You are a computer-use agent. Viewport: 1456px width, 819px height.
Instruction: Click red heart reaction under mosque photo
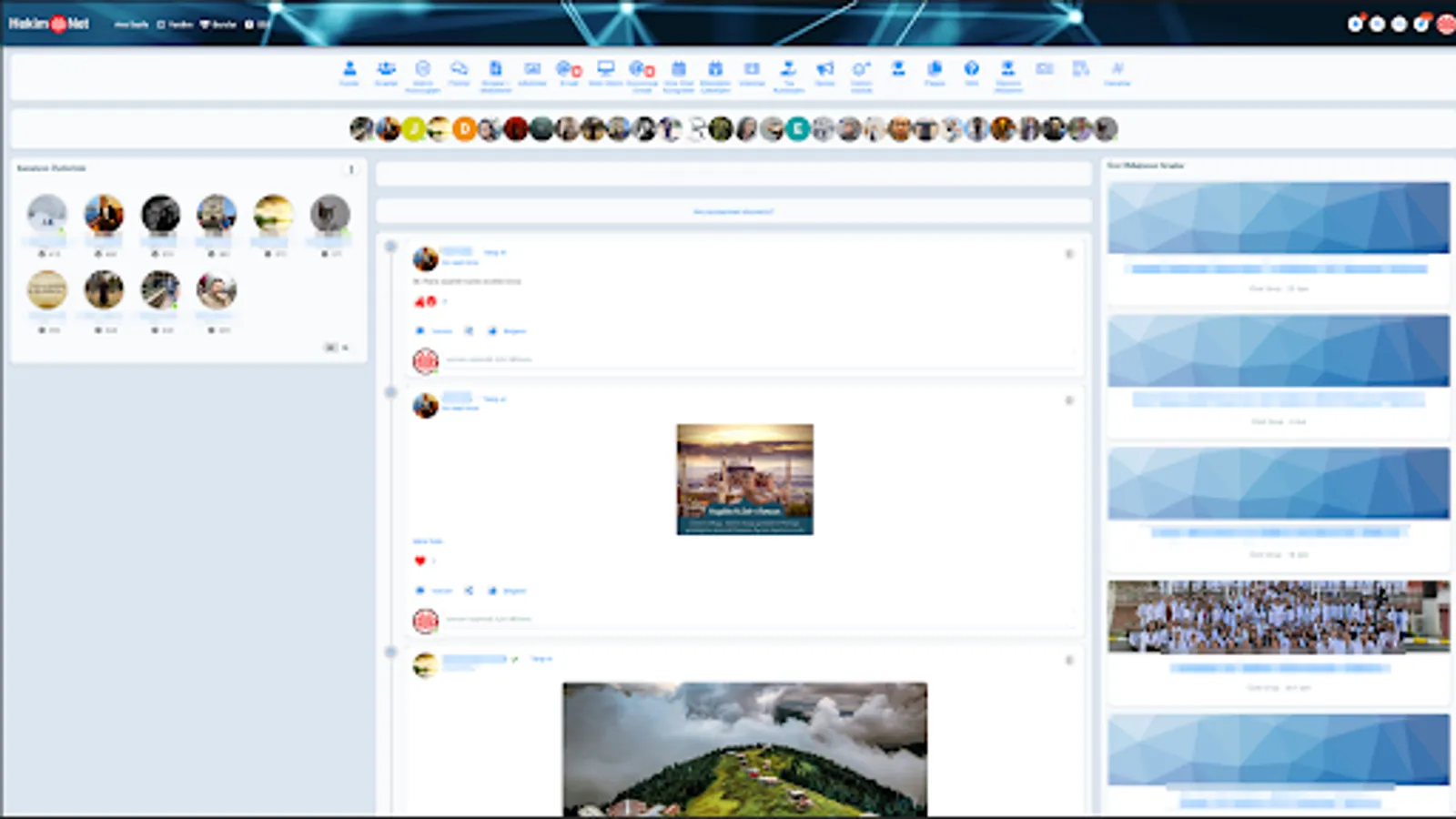[x=420, y=561]
